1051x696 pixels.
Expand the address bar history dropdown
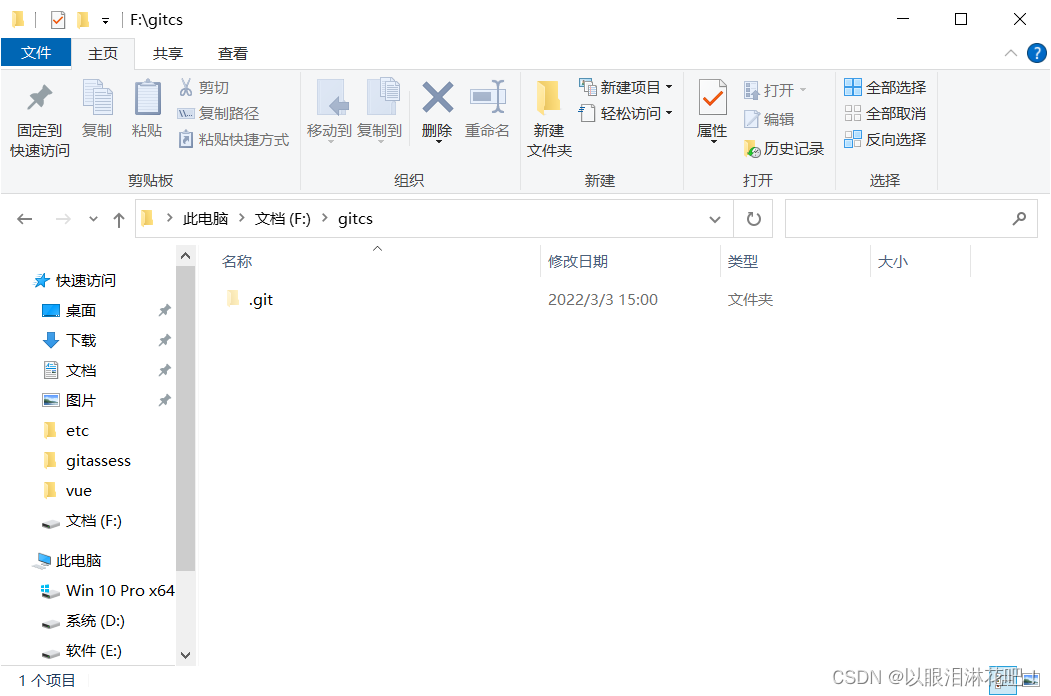click(x=715, y=219)
